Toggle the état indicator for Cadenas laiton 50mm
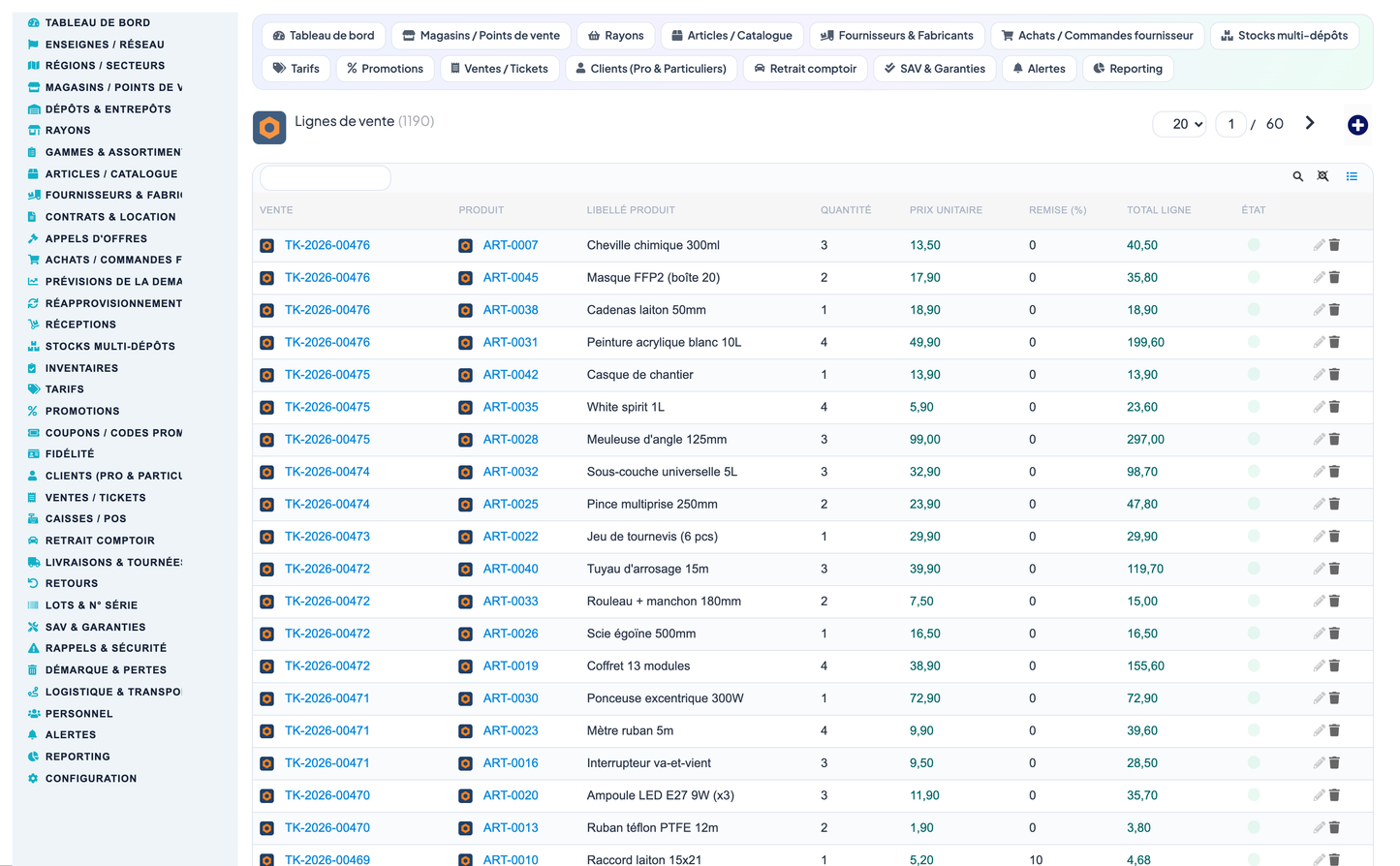 [x=1254, y=310]
